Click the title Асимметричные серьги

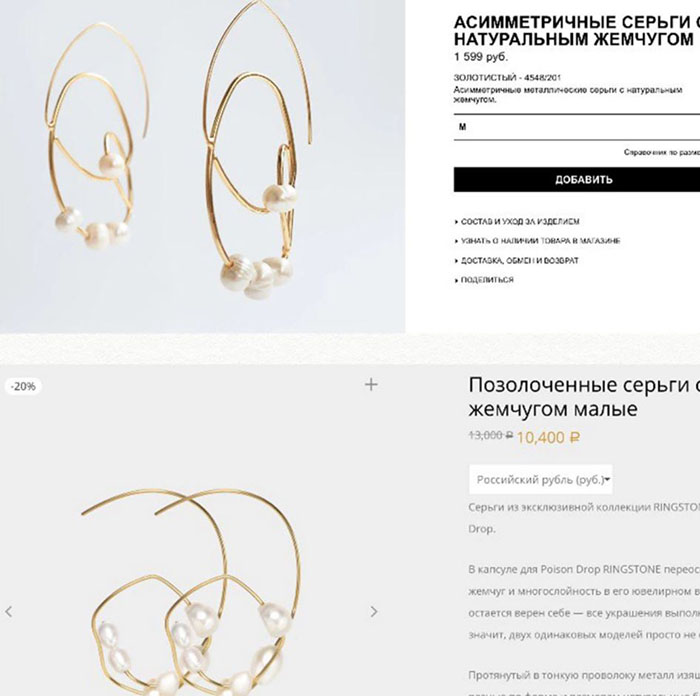coord(577,30)
